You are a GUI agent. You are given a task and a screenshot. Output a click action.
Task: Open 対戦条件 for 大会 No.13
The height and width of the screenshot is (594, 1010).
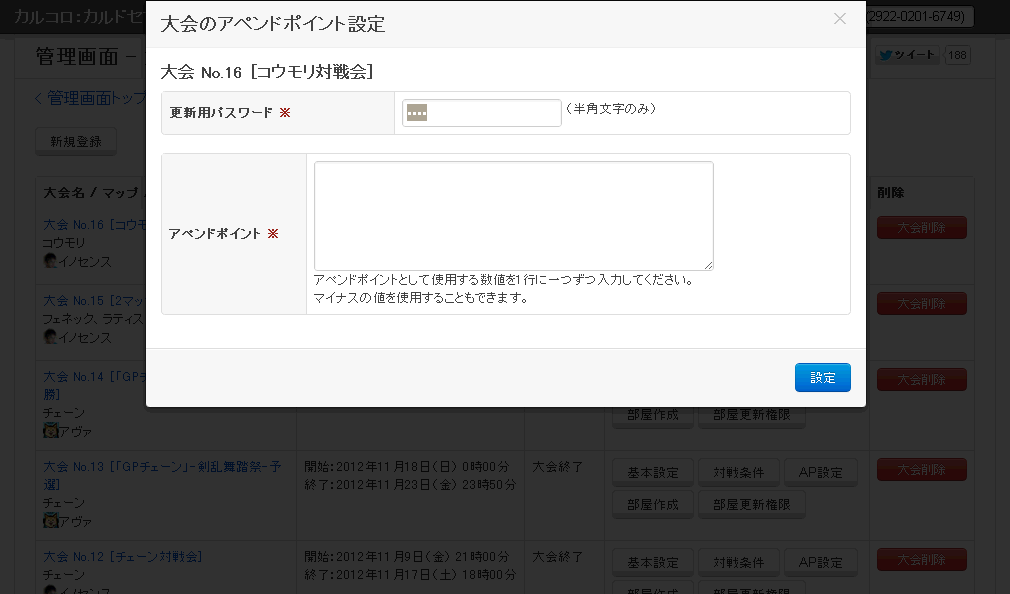pyautogui.click(x=738, y=473)
